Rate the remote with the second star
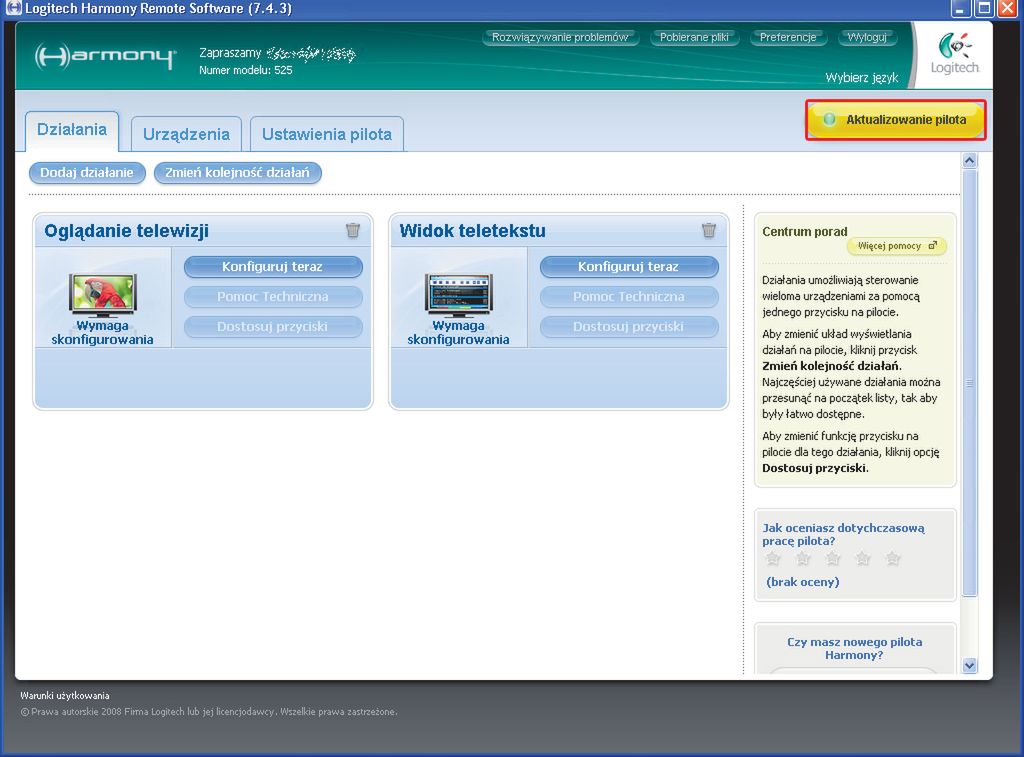Screen dimensions: 1024x757 803,558
